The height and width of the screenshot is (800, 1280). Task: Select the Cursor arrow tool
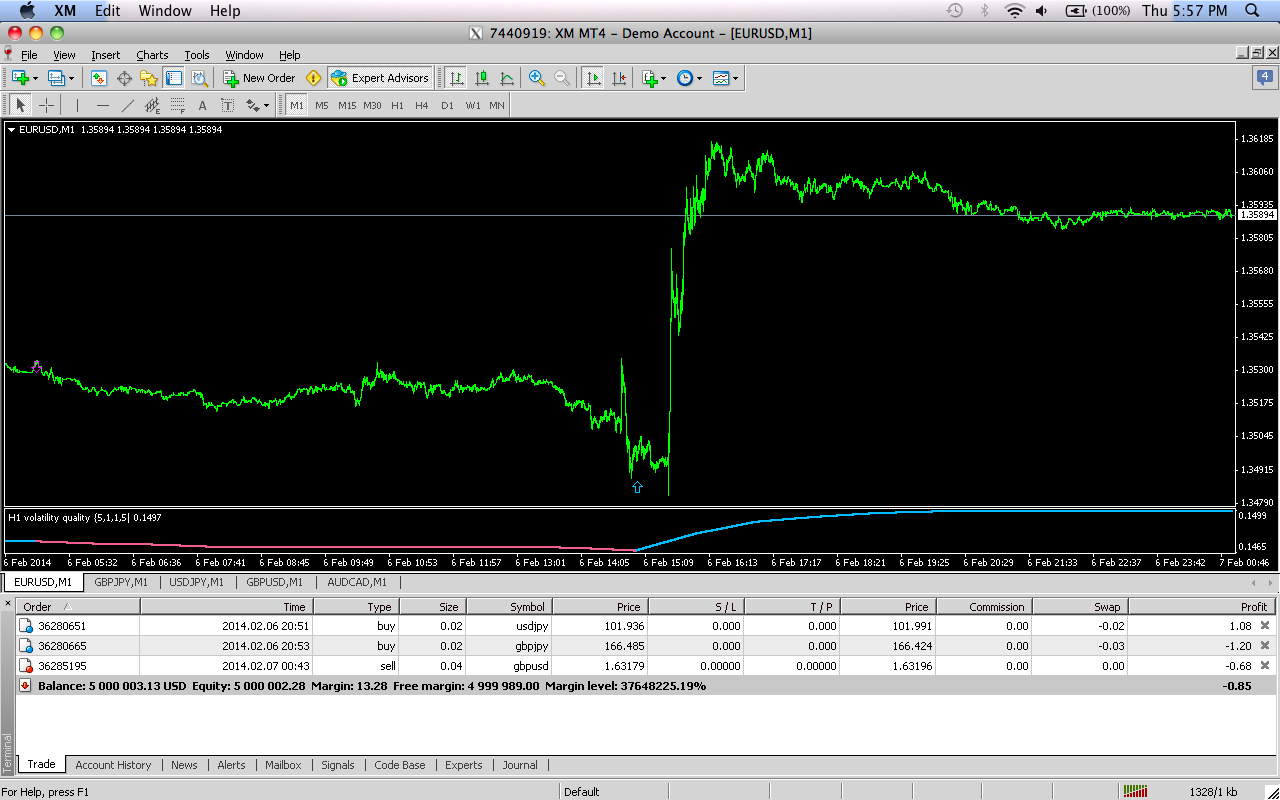(x=20, y=105)
